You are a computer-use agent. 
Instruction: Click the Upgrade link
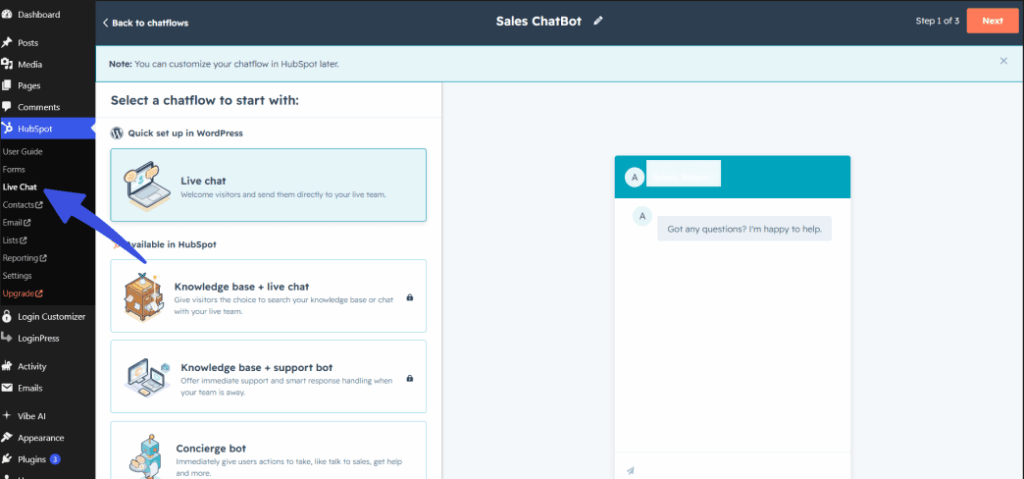tap(22, 293)
